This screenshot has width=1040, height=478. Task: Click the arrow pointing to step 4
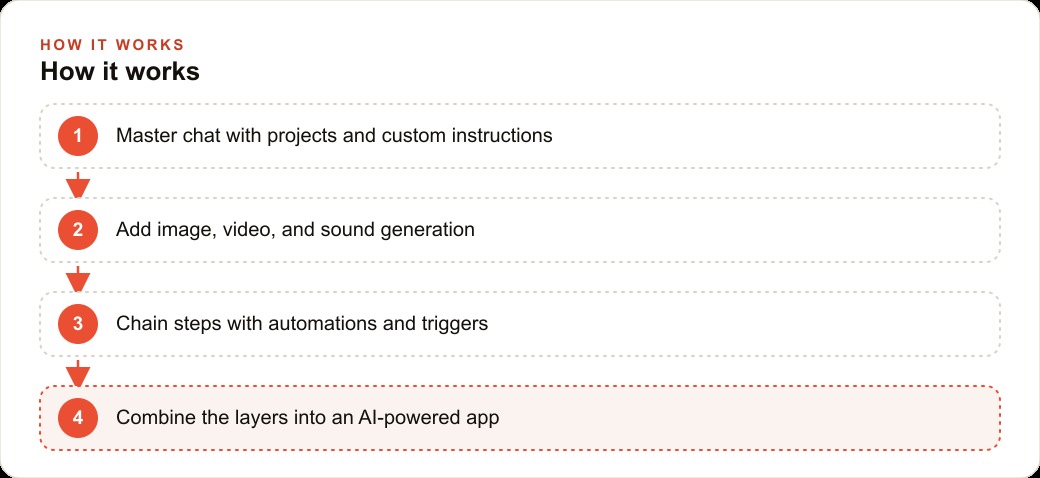point(78,373)
